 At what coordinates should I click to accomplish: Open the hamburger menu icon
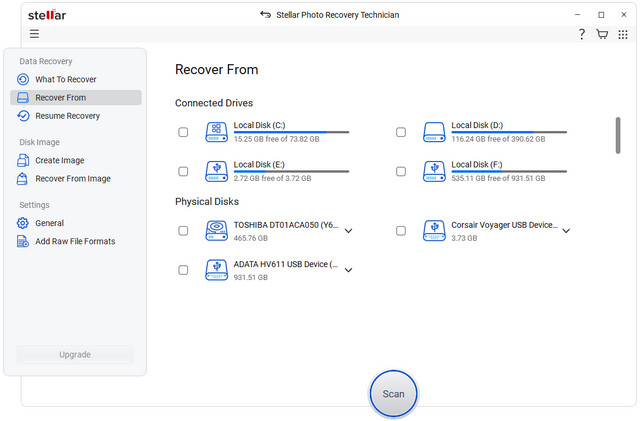(x=34, y=34)
